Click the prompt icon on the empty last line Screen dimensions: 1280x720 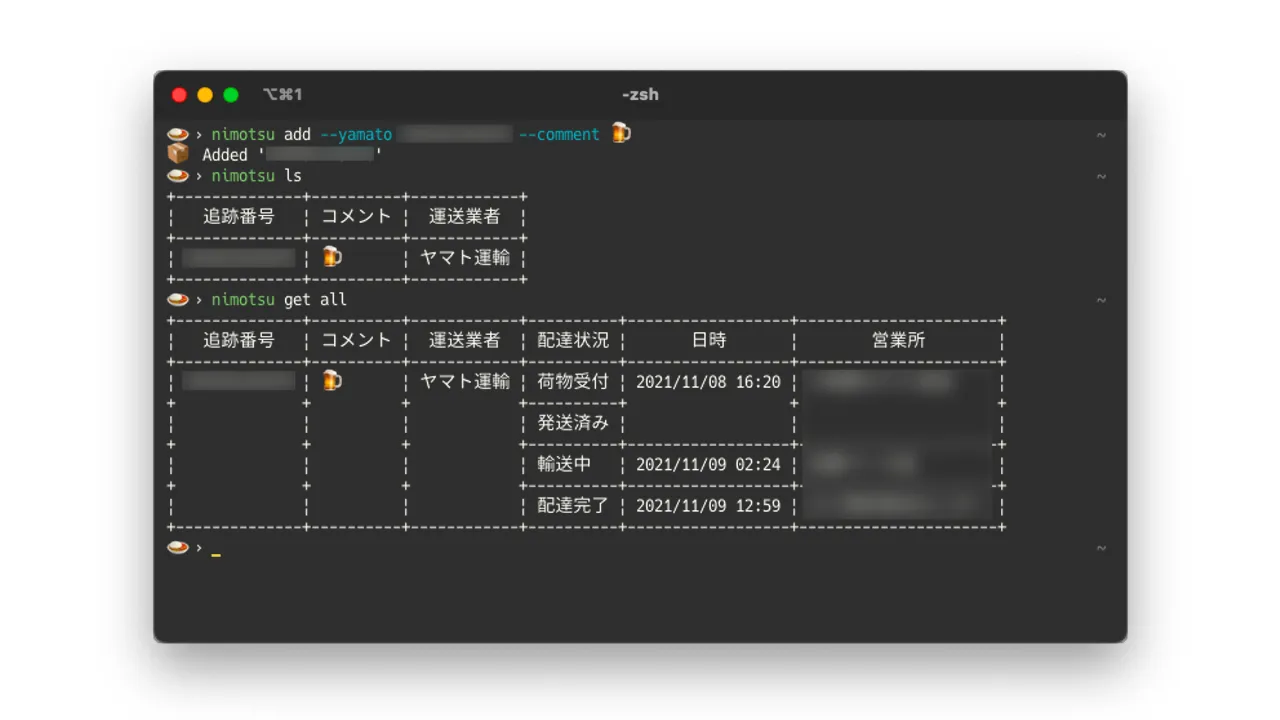178,548
